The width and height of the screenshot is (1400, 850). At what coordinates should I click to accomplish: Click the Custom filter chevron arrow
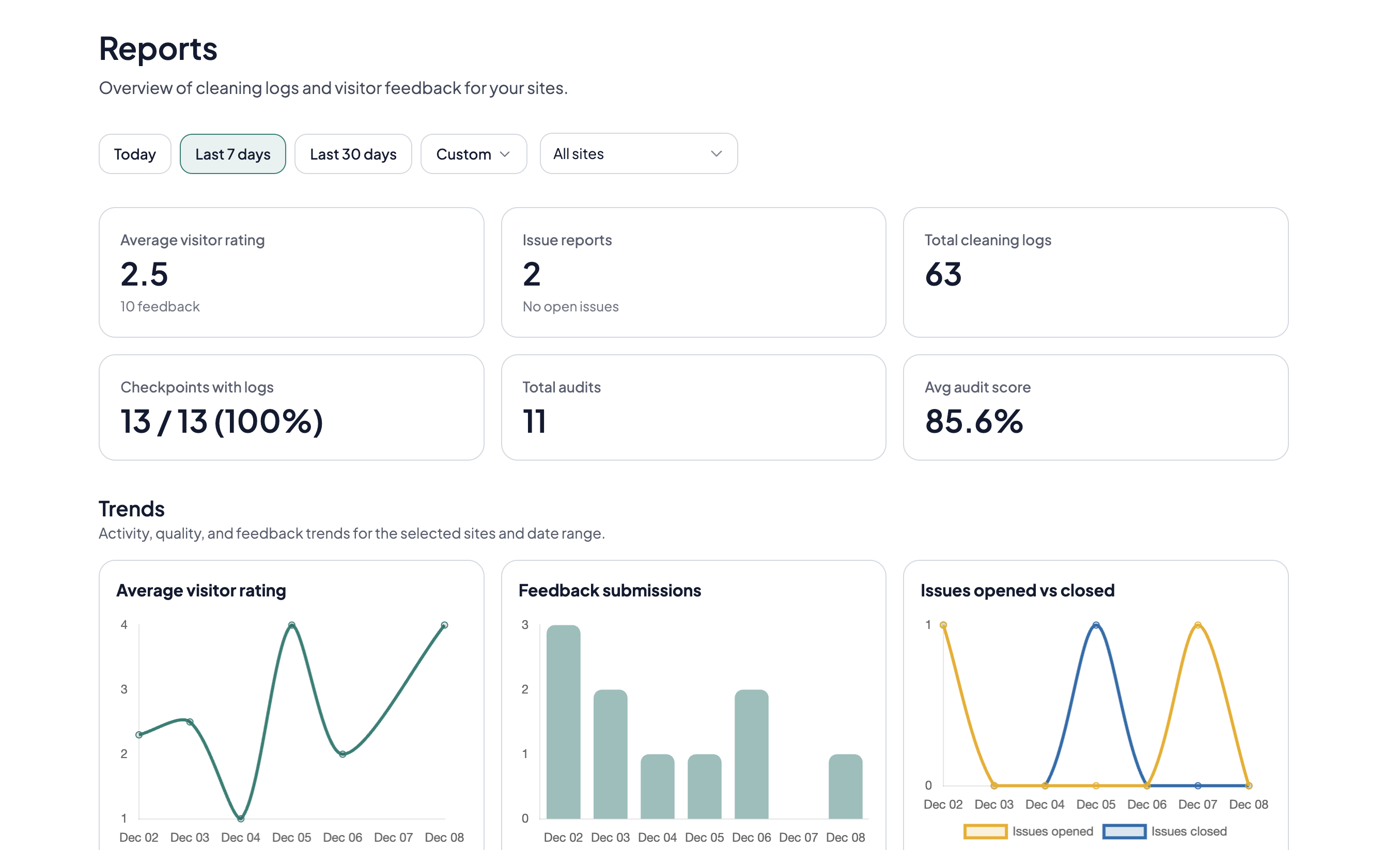coord(506,154)
